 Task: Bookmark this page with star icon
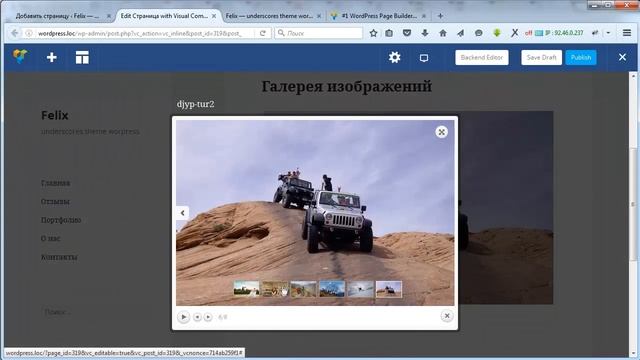(373, 33)
